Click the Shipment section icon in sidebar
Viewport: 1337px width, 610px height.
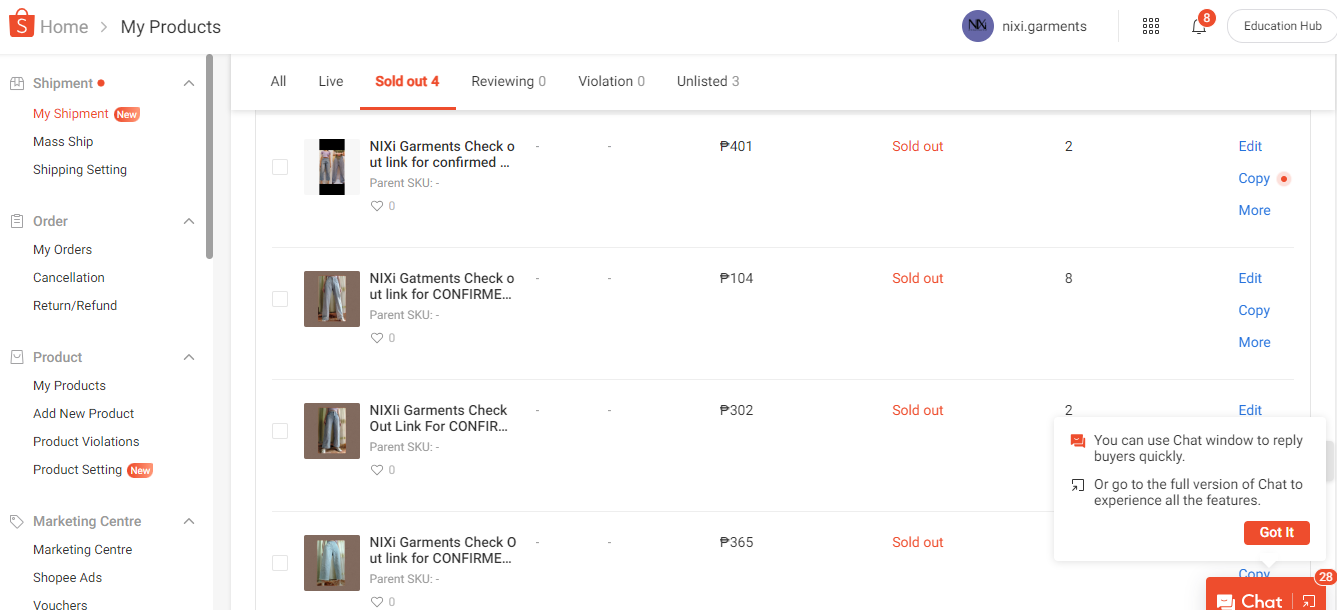click(17, 84)
